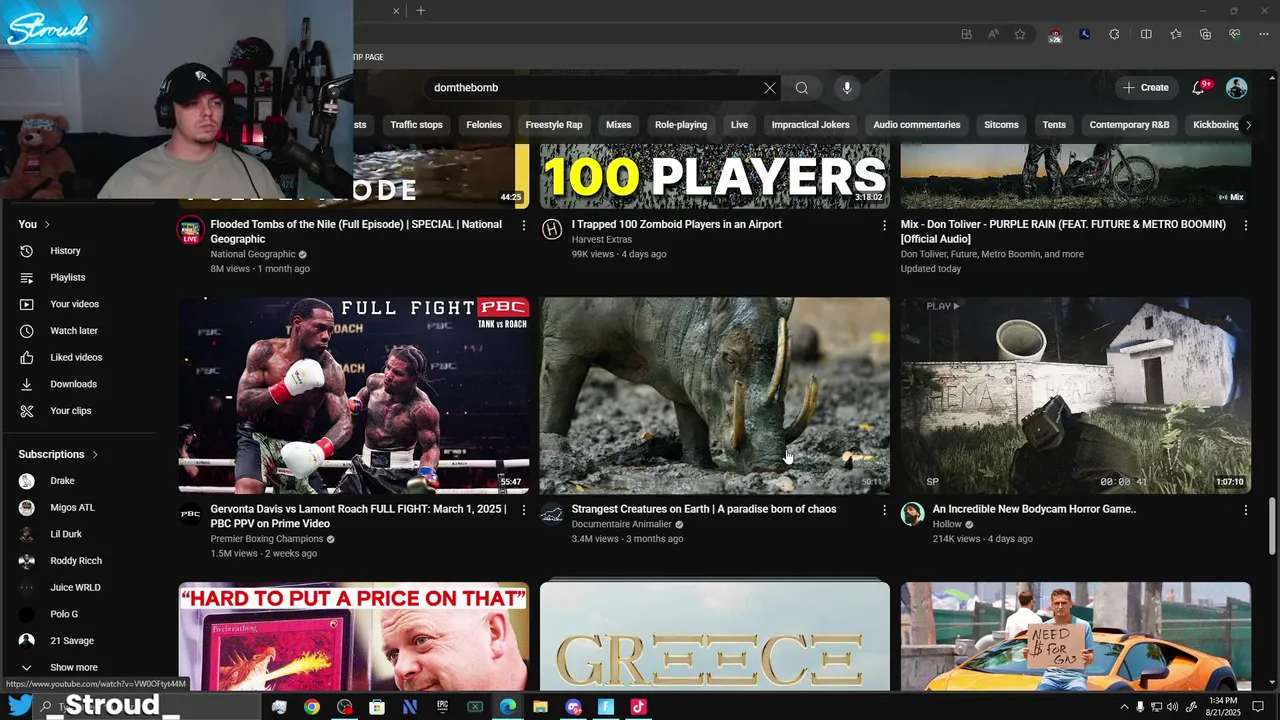Favorite this page with the Edge star

click(1020, 34)
